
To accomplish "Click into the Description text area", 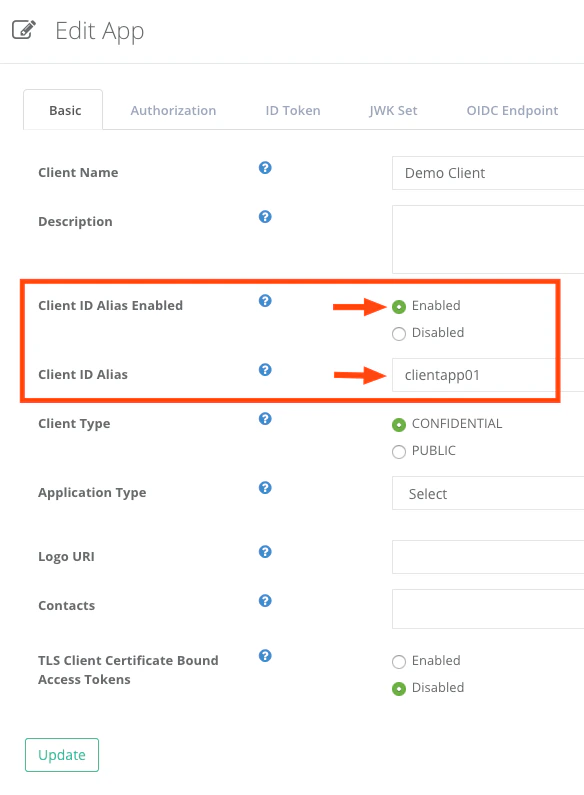I will (488, 239).
